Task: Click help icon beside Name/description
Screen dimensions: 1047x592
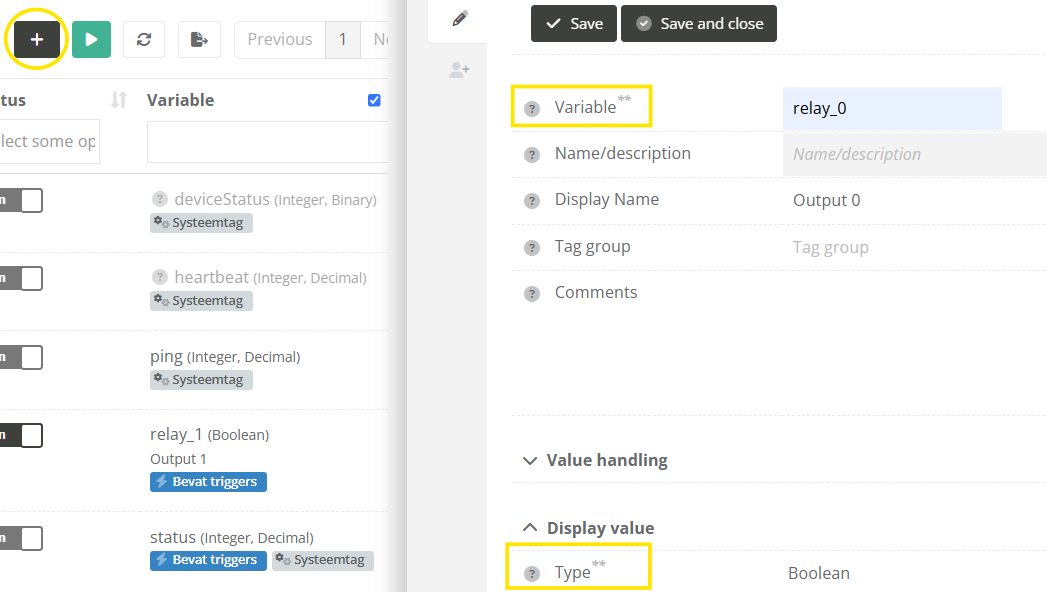Action: pyautogui.click(x=532, y=155)
